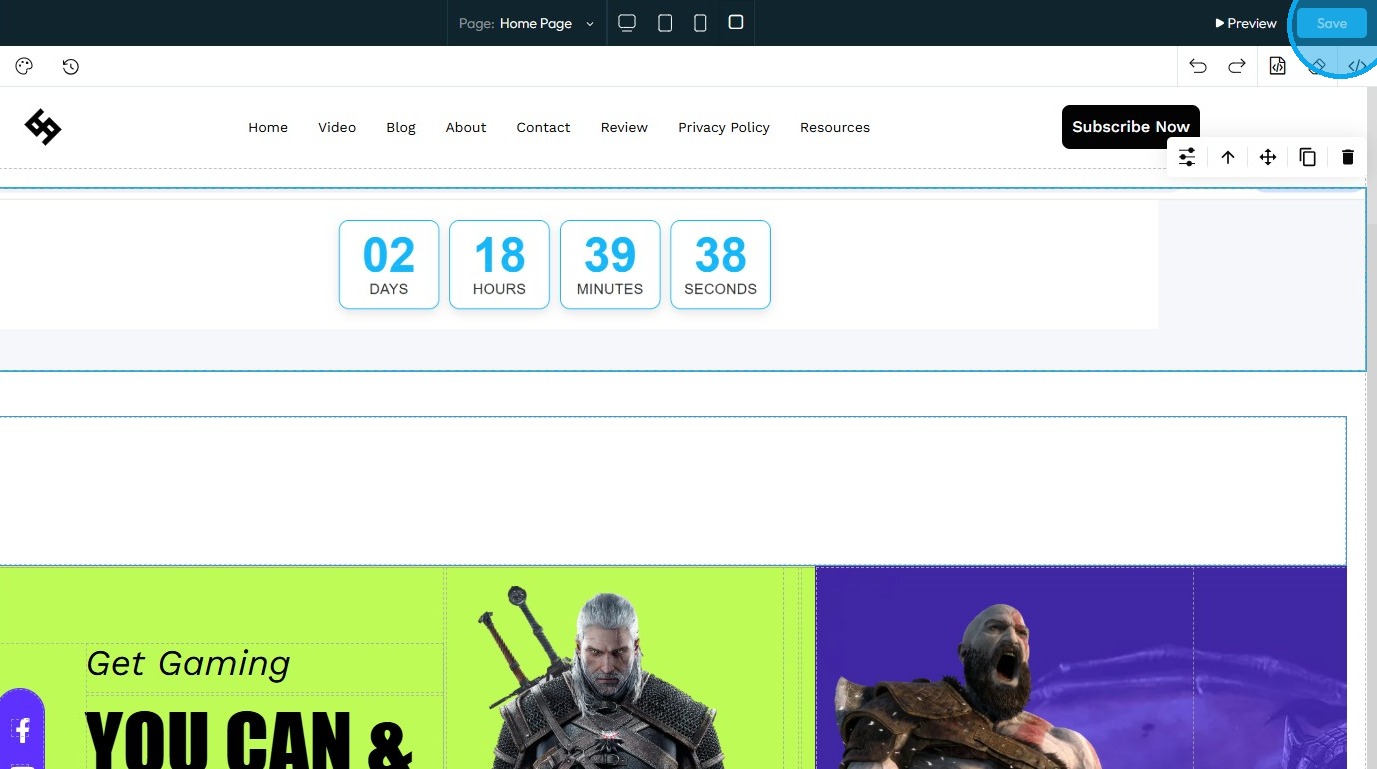Duplicate the selected section
The image size is (1377, 769).
tap(1308, 157)
